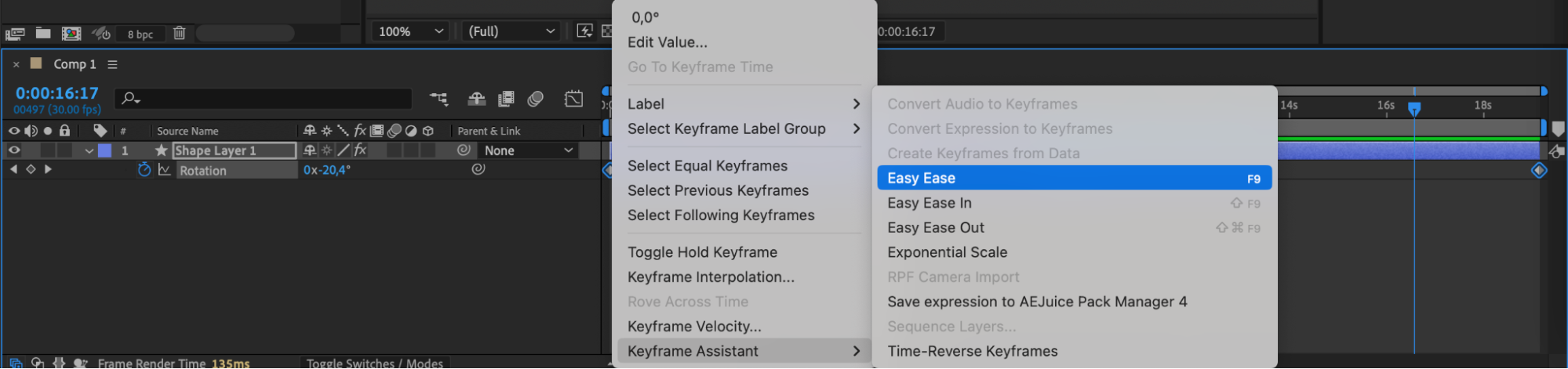Screen dimensions: 1568x369
Task: Select Time-Reverse Keyframes menu entry
Action: 1074,351
